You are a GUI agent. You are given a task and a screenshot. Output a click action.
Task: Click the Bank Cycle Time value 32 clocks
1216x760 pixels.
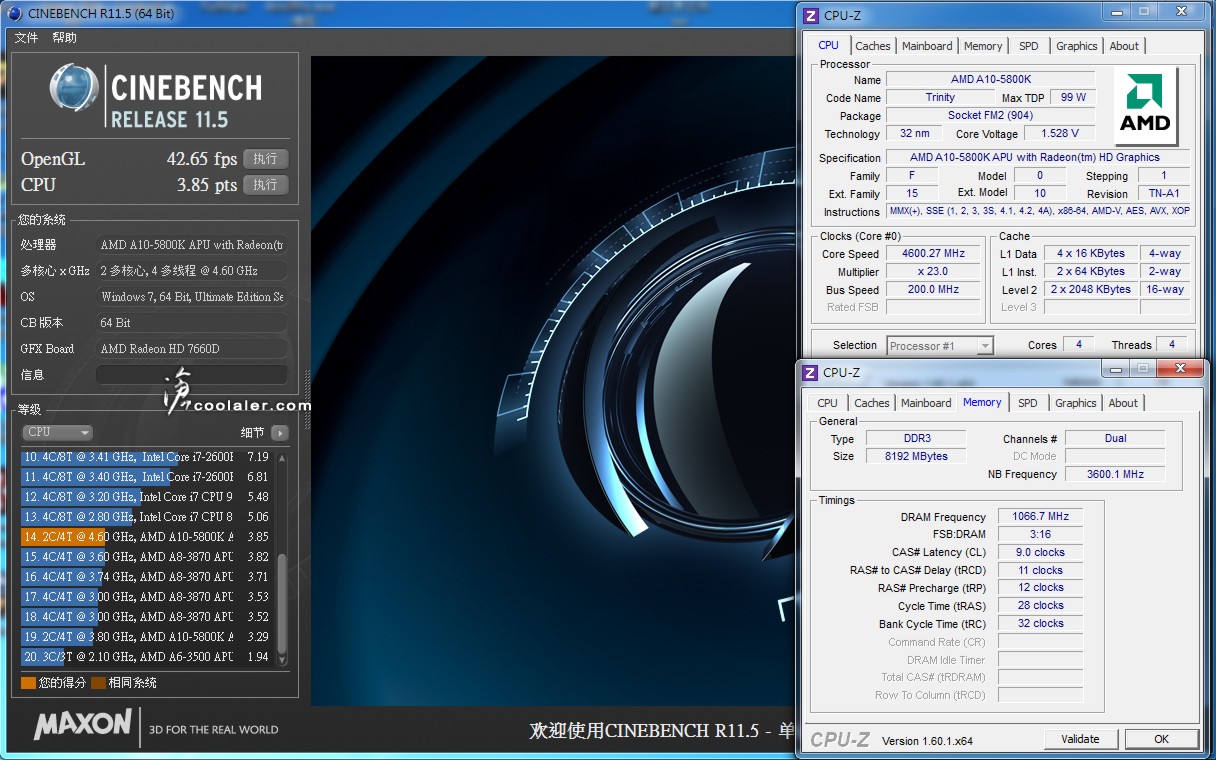click(x=1040, y=623)
